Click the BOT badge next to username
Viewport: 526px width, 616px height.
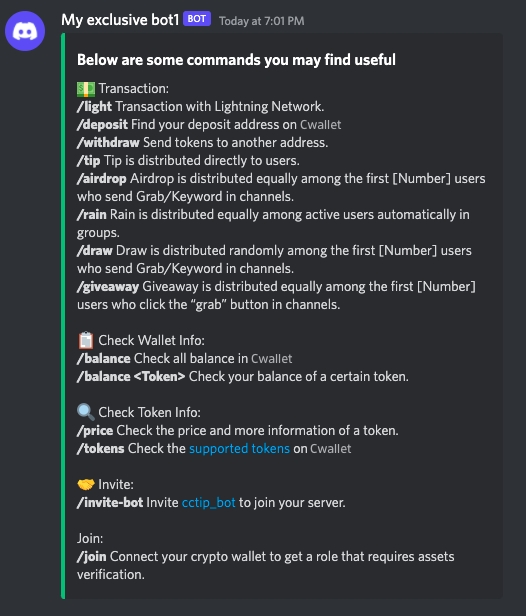(x=197, y=19)
